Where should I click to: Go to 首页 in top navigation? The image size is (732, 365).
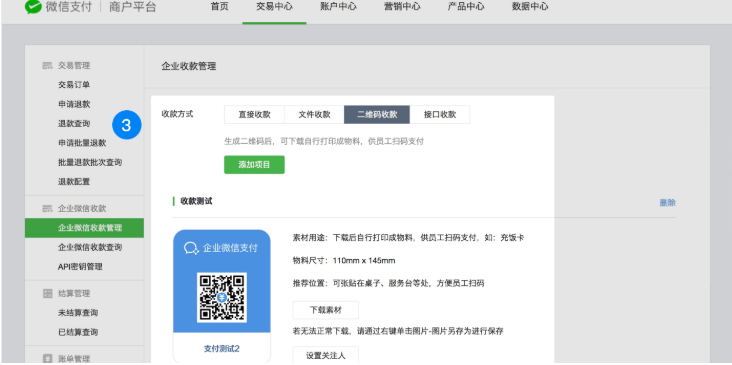(219, 7)
